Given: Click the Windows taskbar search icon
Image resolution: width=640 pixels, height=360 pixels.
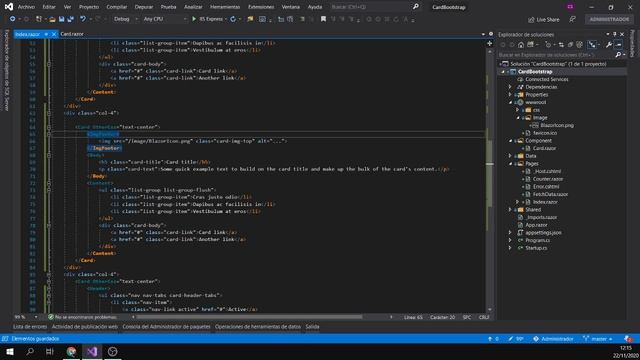Looking at the screenshot, I should pos(30,351).
